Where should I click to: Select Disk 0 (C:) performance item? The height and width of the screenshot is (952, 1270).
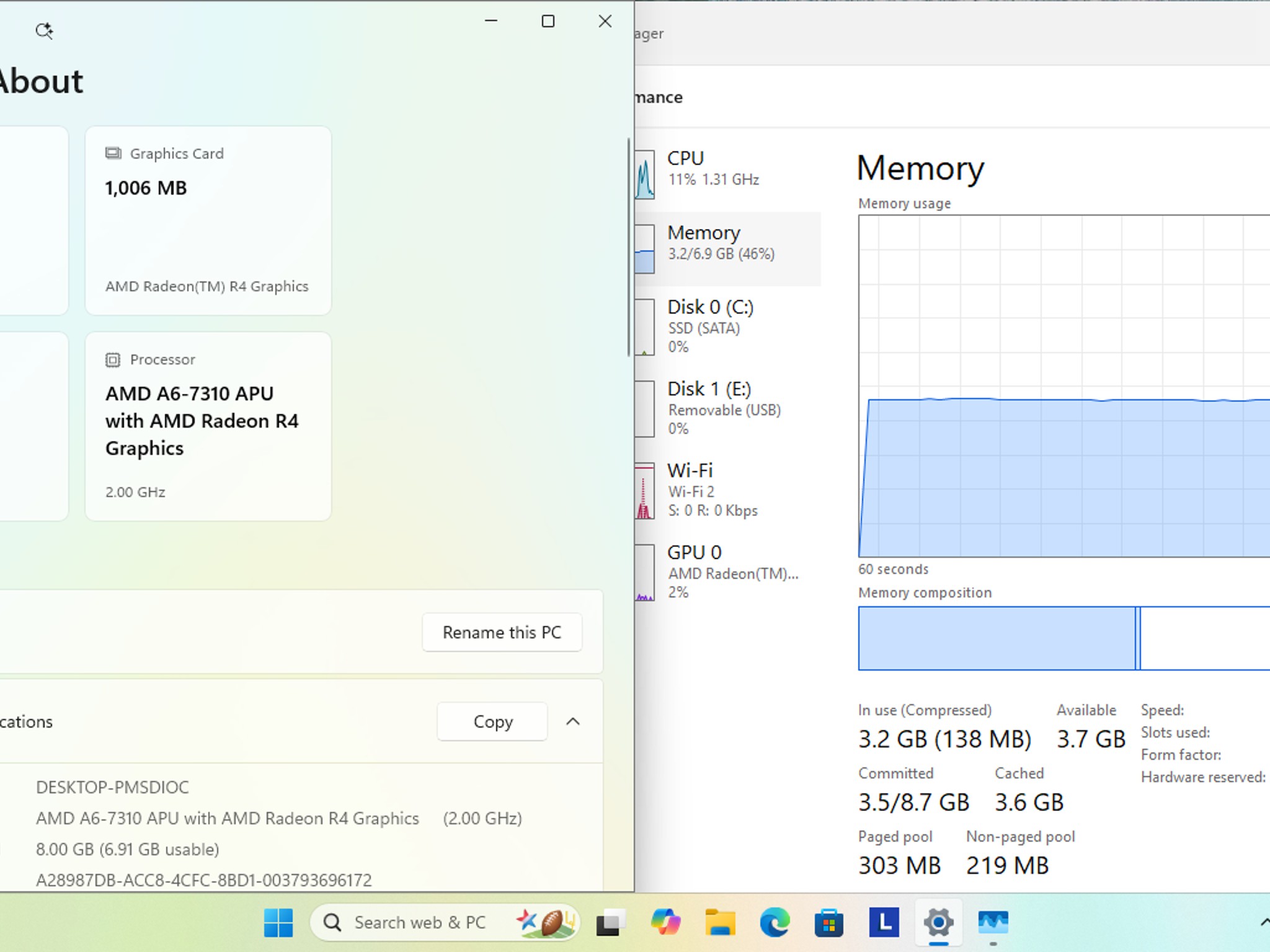point(727,326)
